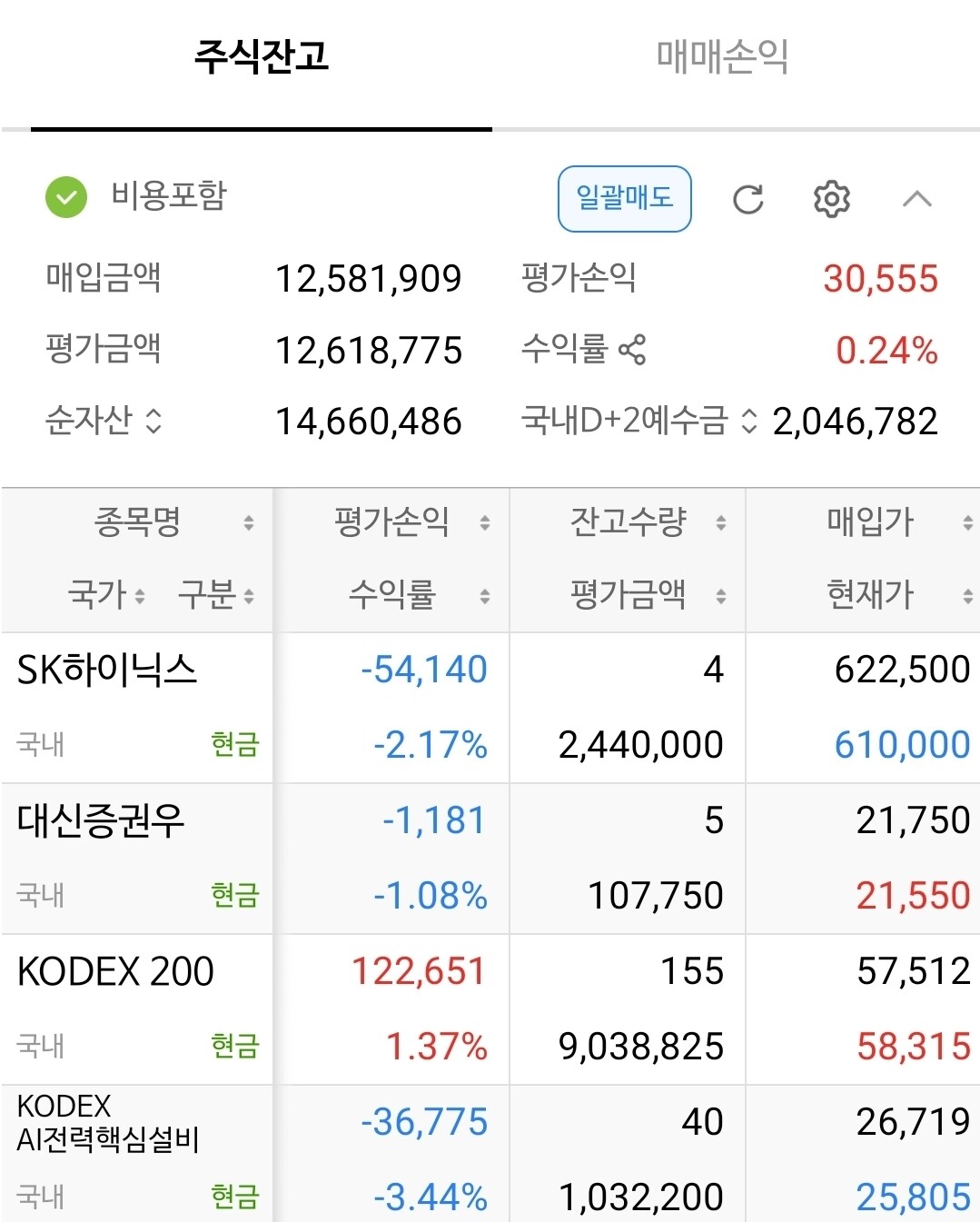Sort holdings by 수익률 header arrows
Image resolution: width=980 pixels, height=1222 pixels.
click(x=485, y=596)
